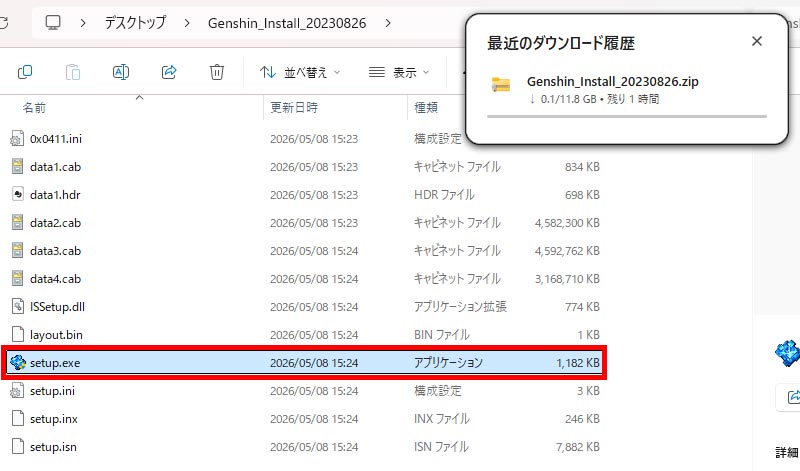Screen dimensions: 800x471
Task: Click the 4,582,300 KB size value
Action: 567,223
